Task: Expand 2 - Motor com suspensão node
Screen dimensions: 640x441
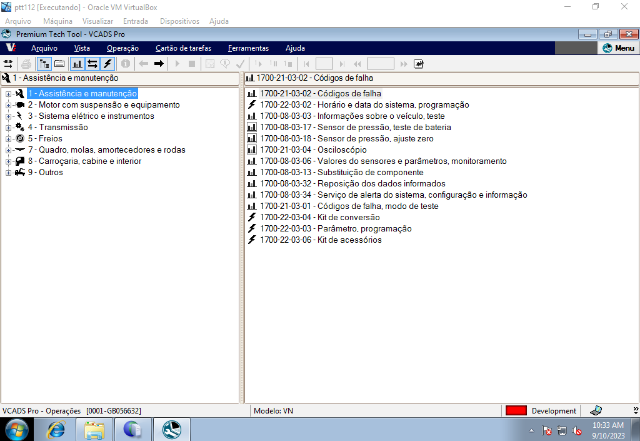Action: (8, 105)
